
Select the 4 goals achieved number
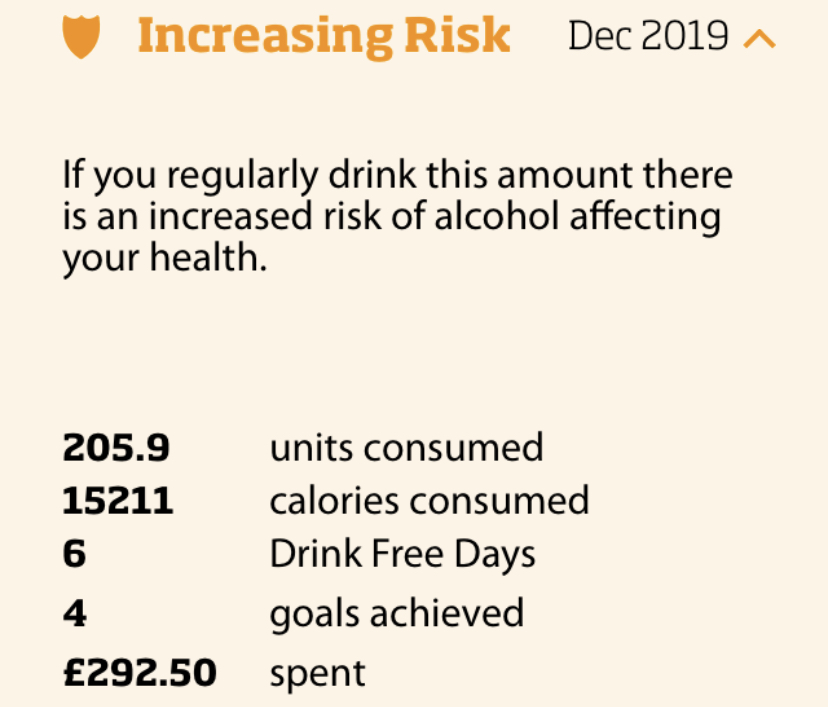click(x=74, y=614)
